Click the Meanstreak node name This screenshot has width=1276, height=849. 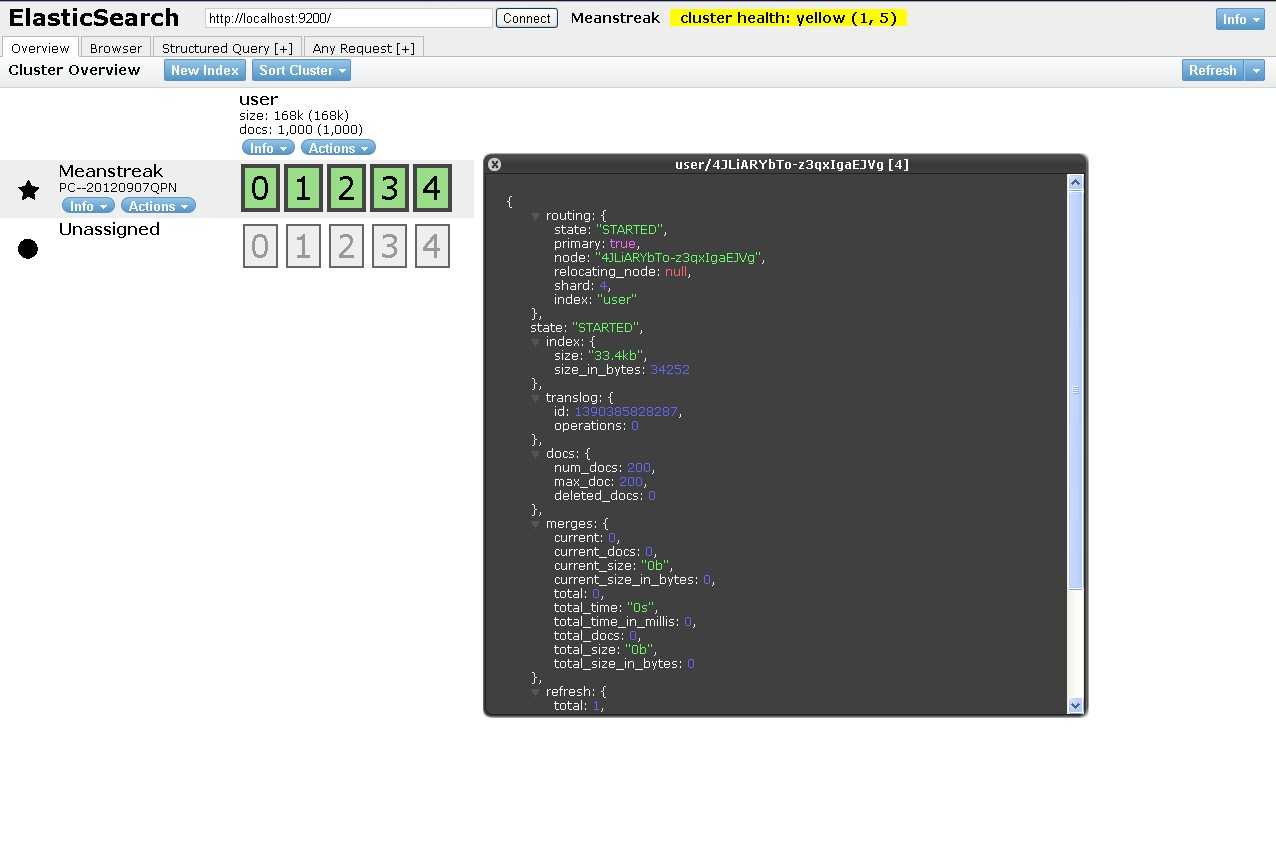pyautogui.click(x=111, y=171)
